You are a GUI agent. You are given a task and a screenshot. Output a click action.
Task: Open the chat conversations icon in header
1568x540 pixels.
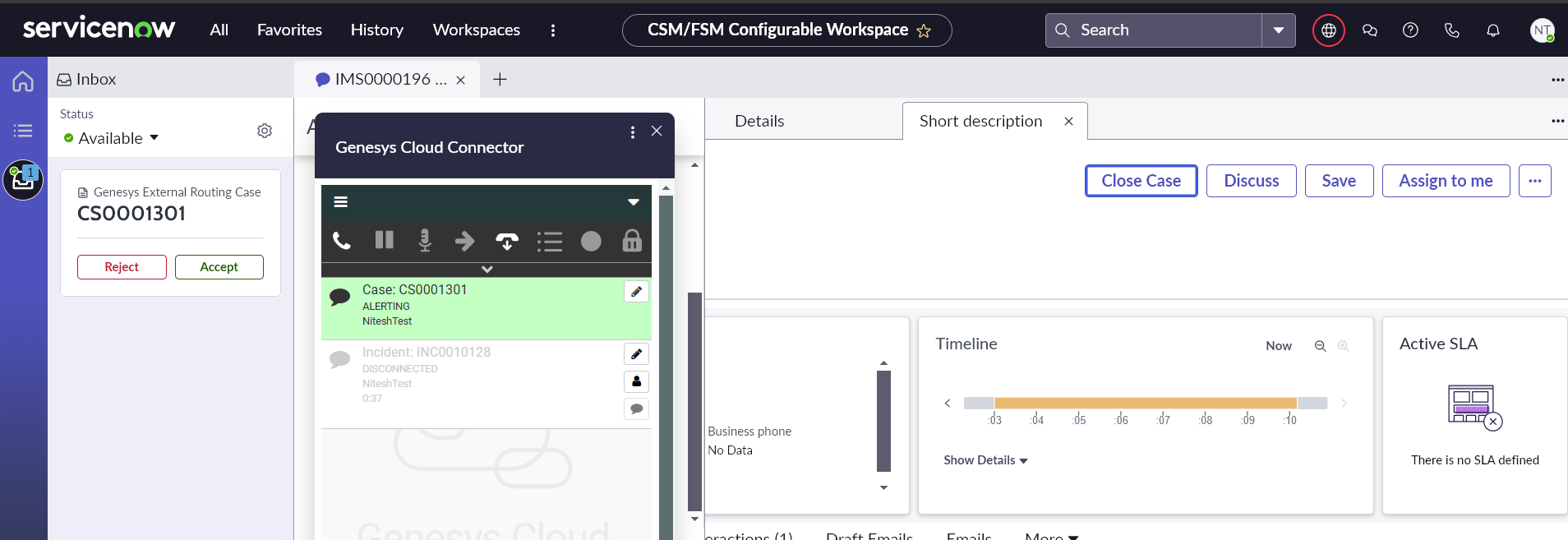pyautogui.click(x=1370, y=30)
